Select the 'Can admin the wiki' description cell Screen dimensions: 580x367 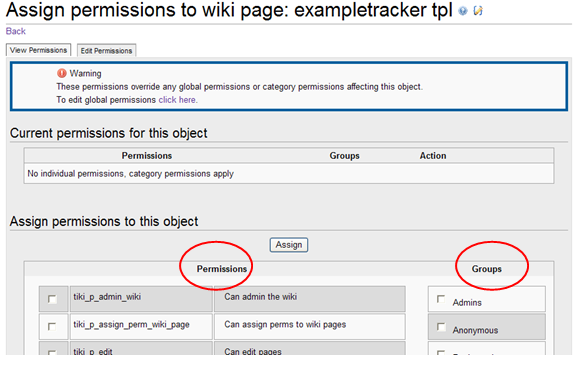[x=310, y=299]
